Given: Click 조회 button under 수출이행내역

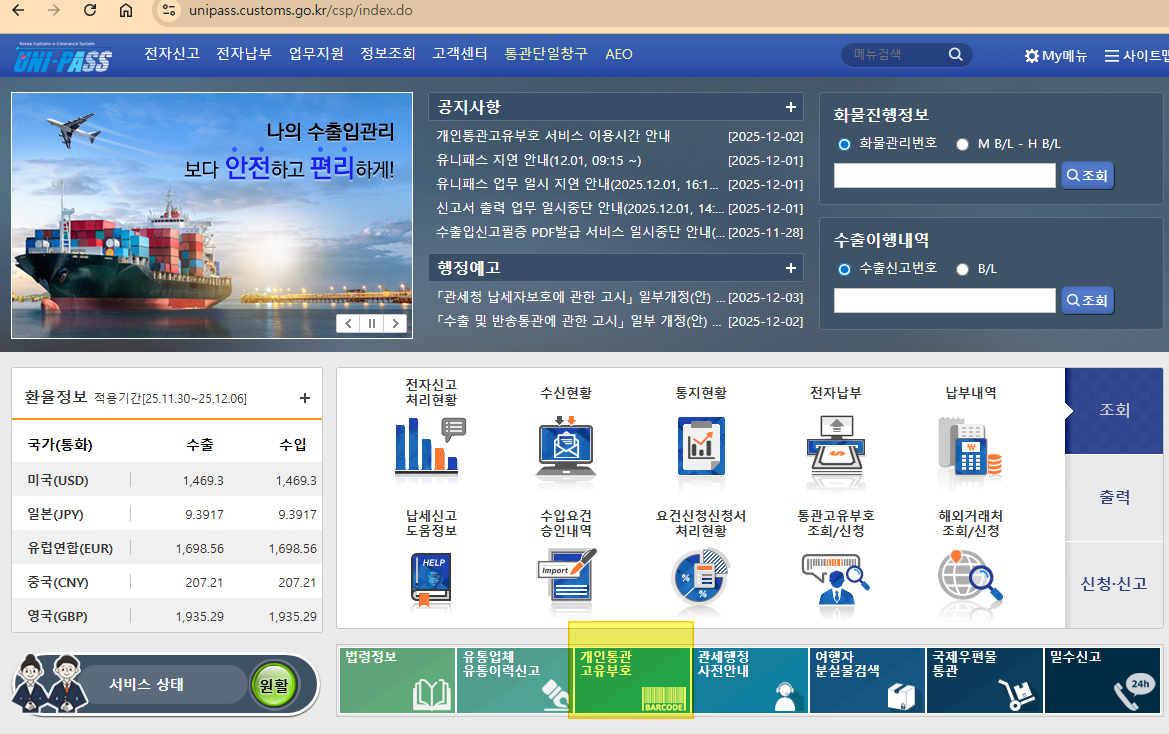Looking at the screenshot, I should (1087, 300).
